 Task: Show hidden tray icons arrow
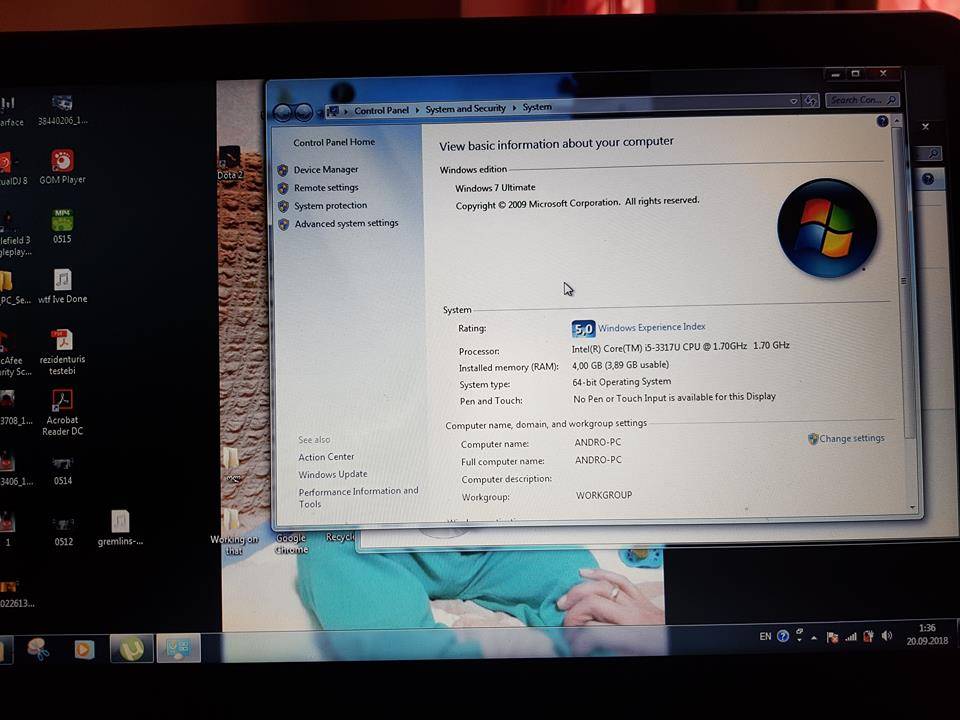814,638
